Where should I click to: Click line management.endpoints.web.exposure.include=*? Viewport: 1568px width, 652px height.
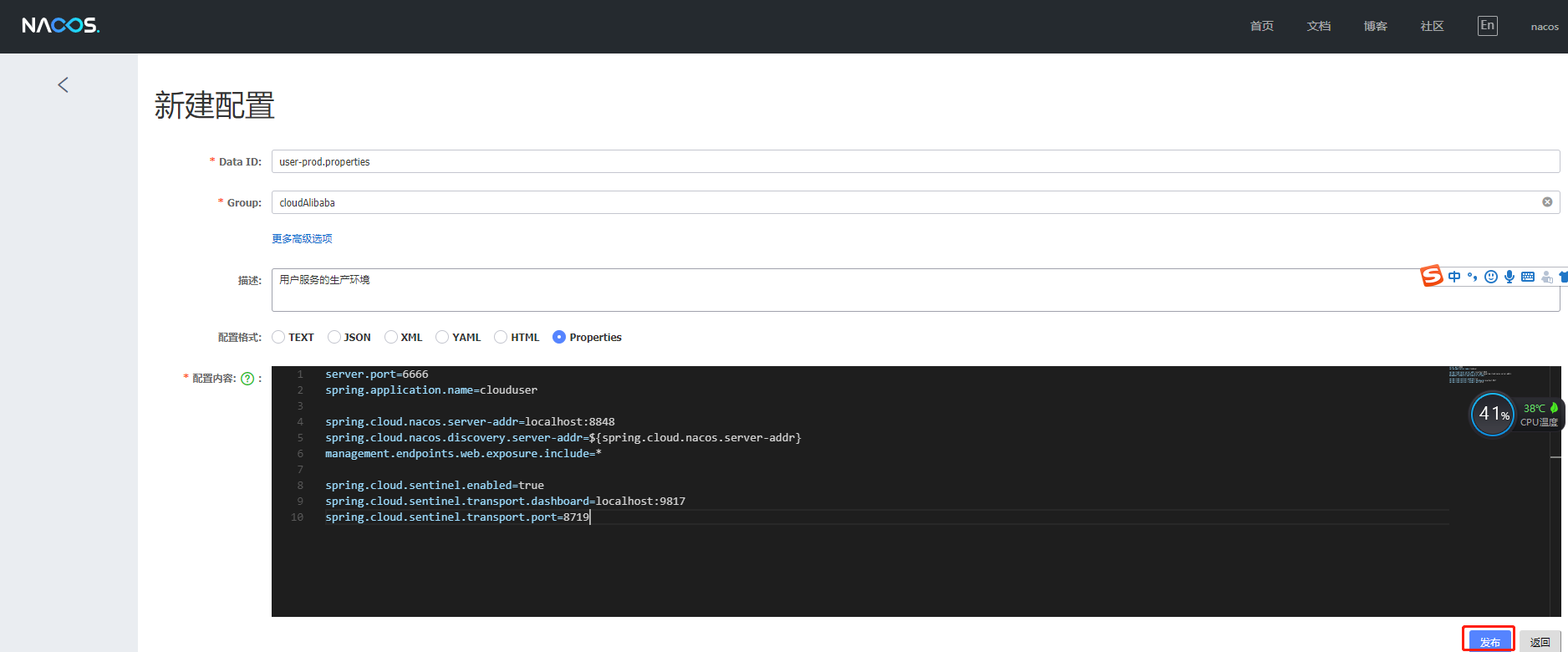click(463, 454)
